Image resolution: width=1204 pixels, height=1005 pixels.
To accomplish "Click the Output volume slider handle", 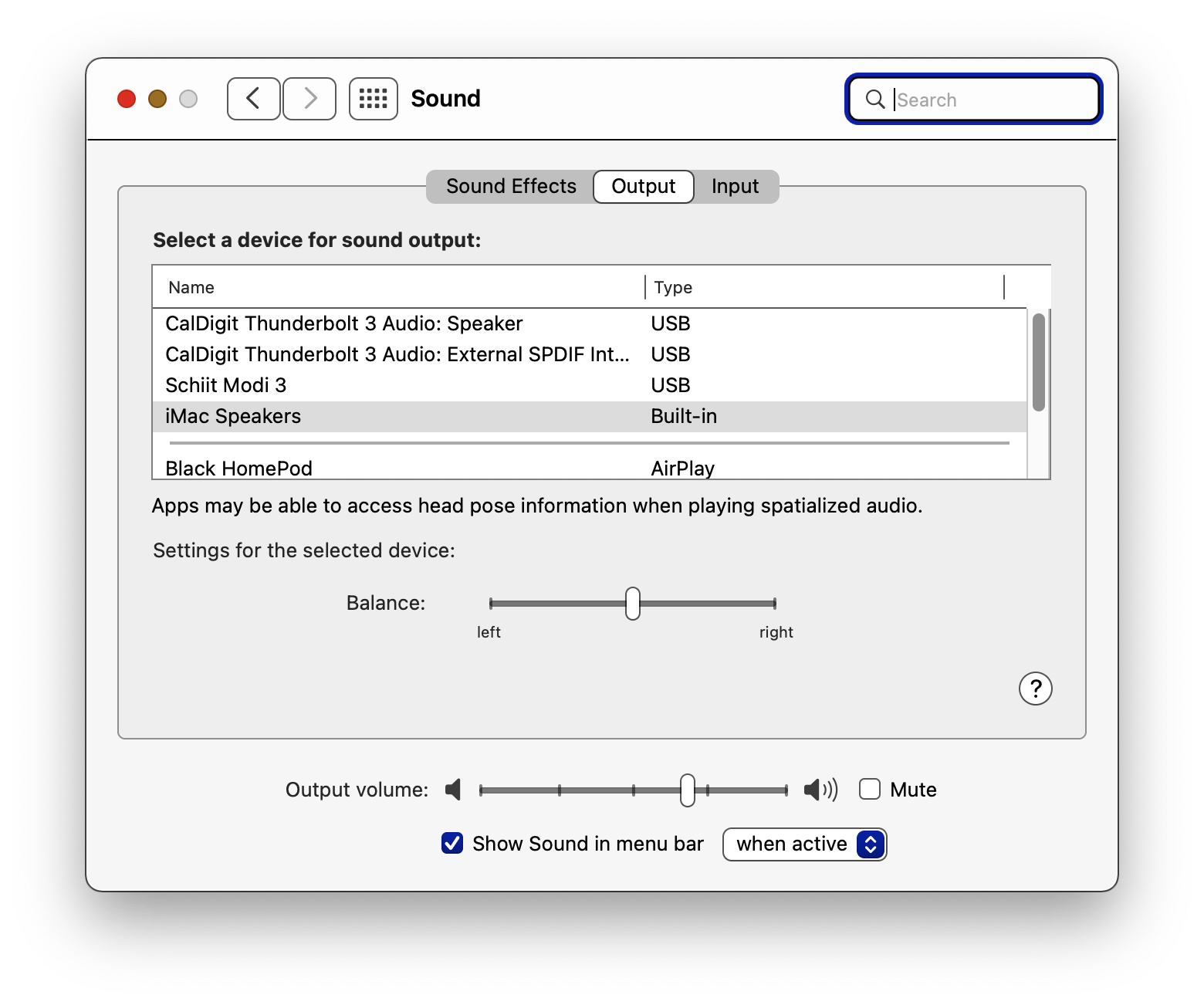I will click(x=687, y=790).
